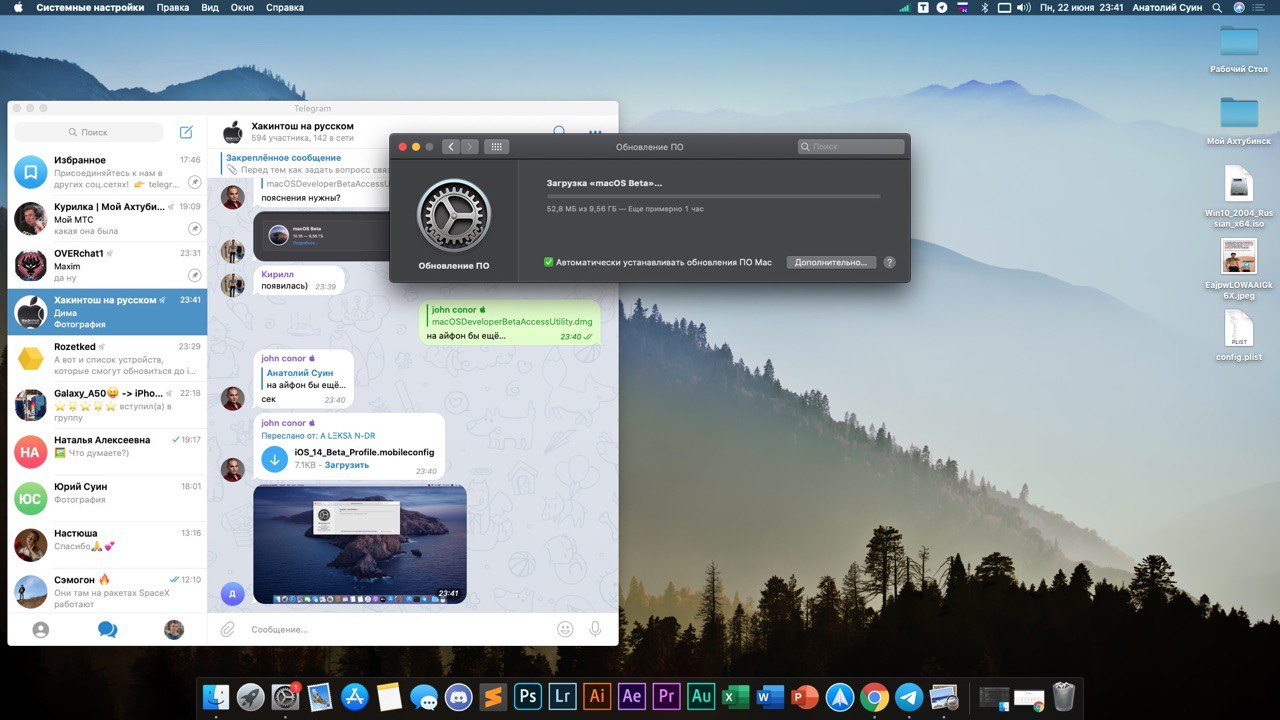The height and width of the screenshot is (720, 1280).
Task: Click the macOS Beta download progress bar
Action: [713, 197]
